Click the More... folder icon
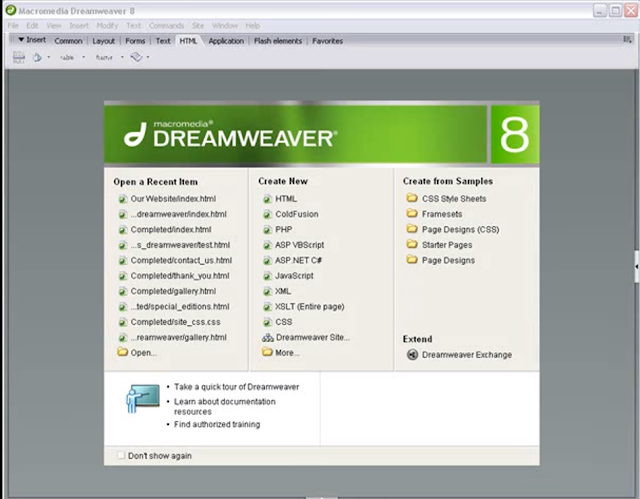This screenshot has height=499, width=640. 267,352
